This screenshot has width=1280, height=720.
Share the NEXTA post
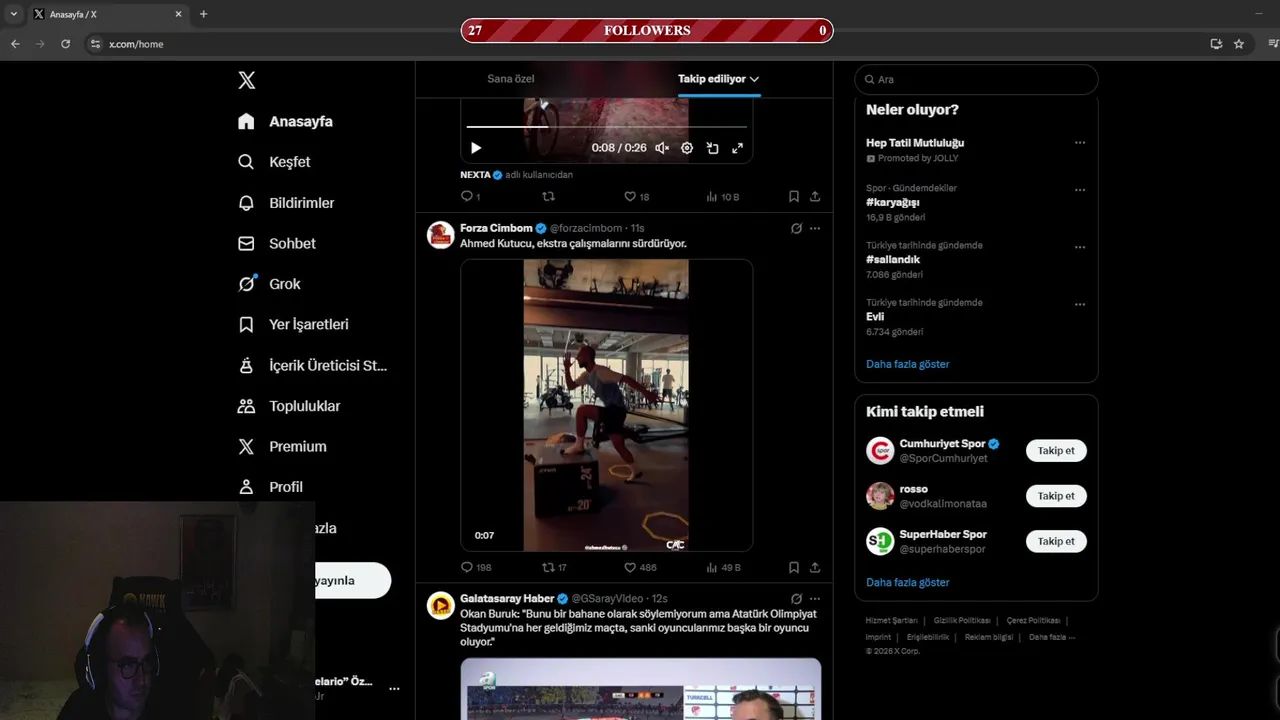[815, 197]
